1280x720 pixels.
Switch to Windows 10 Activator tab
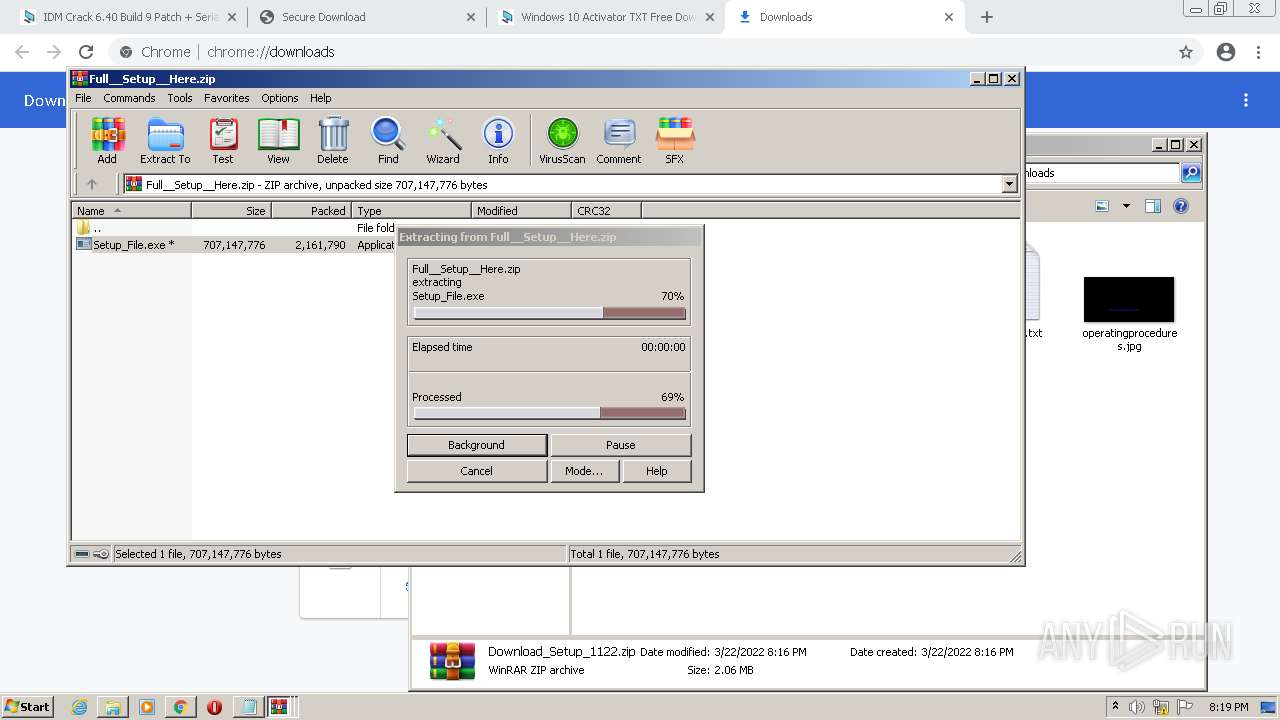pyautogui.click(x=608, y=17)
